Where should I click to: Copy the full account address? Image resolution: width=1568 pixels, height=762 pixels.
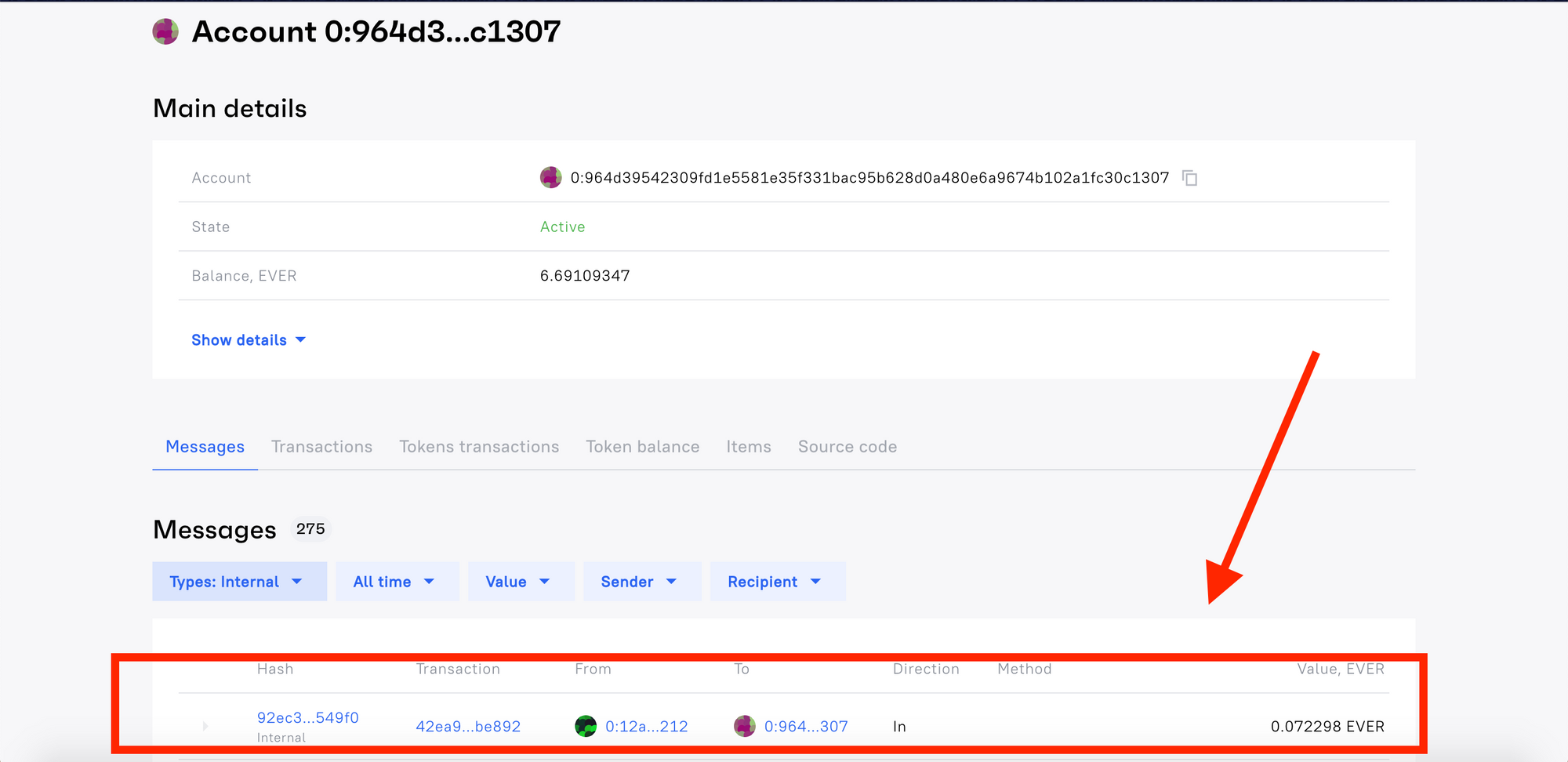click(x=1190, y=178)
